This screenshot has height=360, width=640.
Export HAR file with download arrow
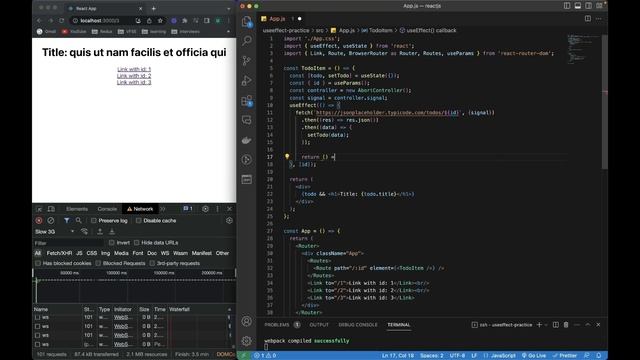pos(112,231)
